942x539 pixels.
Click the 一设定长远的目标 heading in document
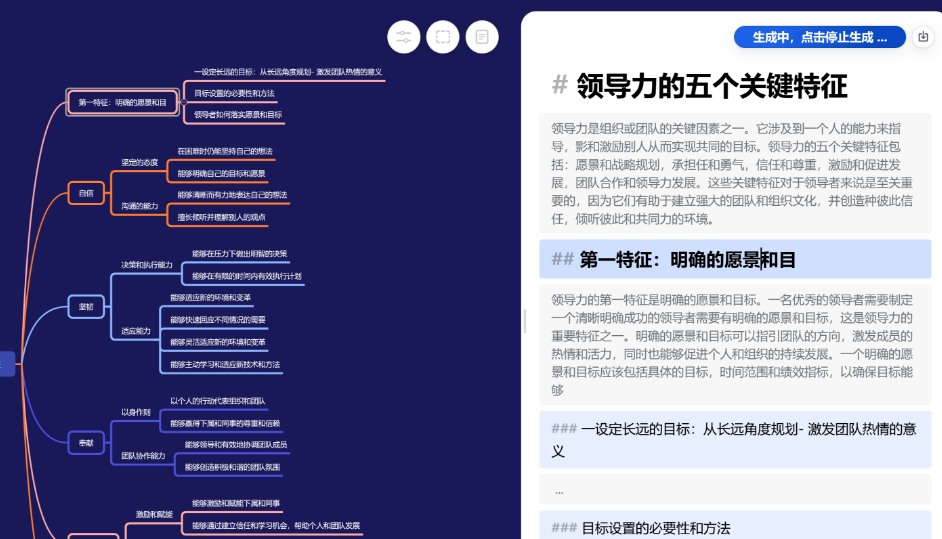[735, 440]
